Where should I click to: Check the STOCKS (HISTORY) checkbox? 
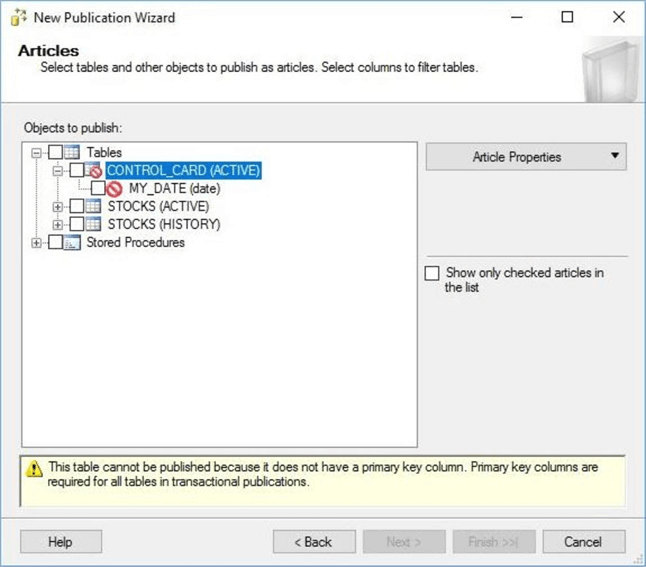pos(77,224)
